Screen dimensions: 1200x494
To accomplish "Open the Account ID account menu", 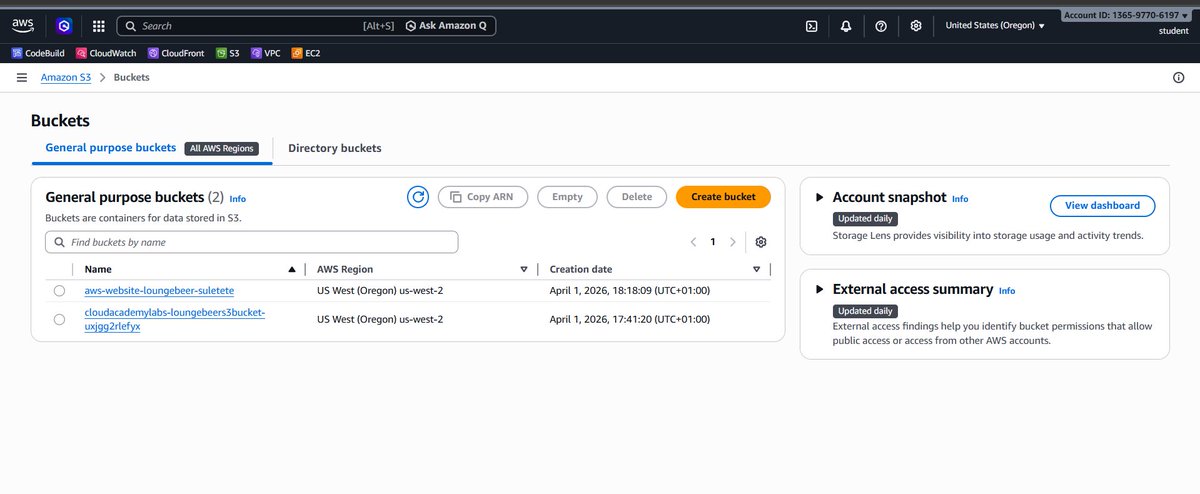I will pos(1128,15).
